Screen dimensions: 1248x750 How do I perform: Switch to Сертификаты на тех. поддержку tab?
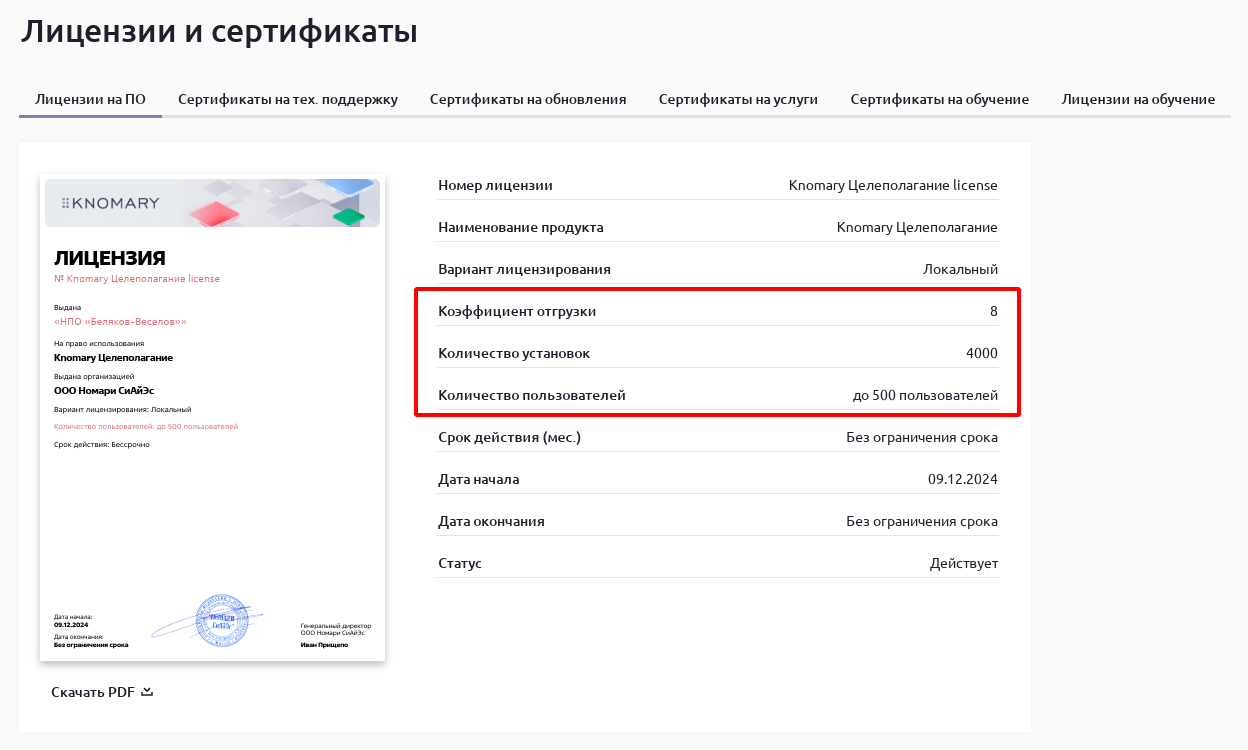point(288,99)
